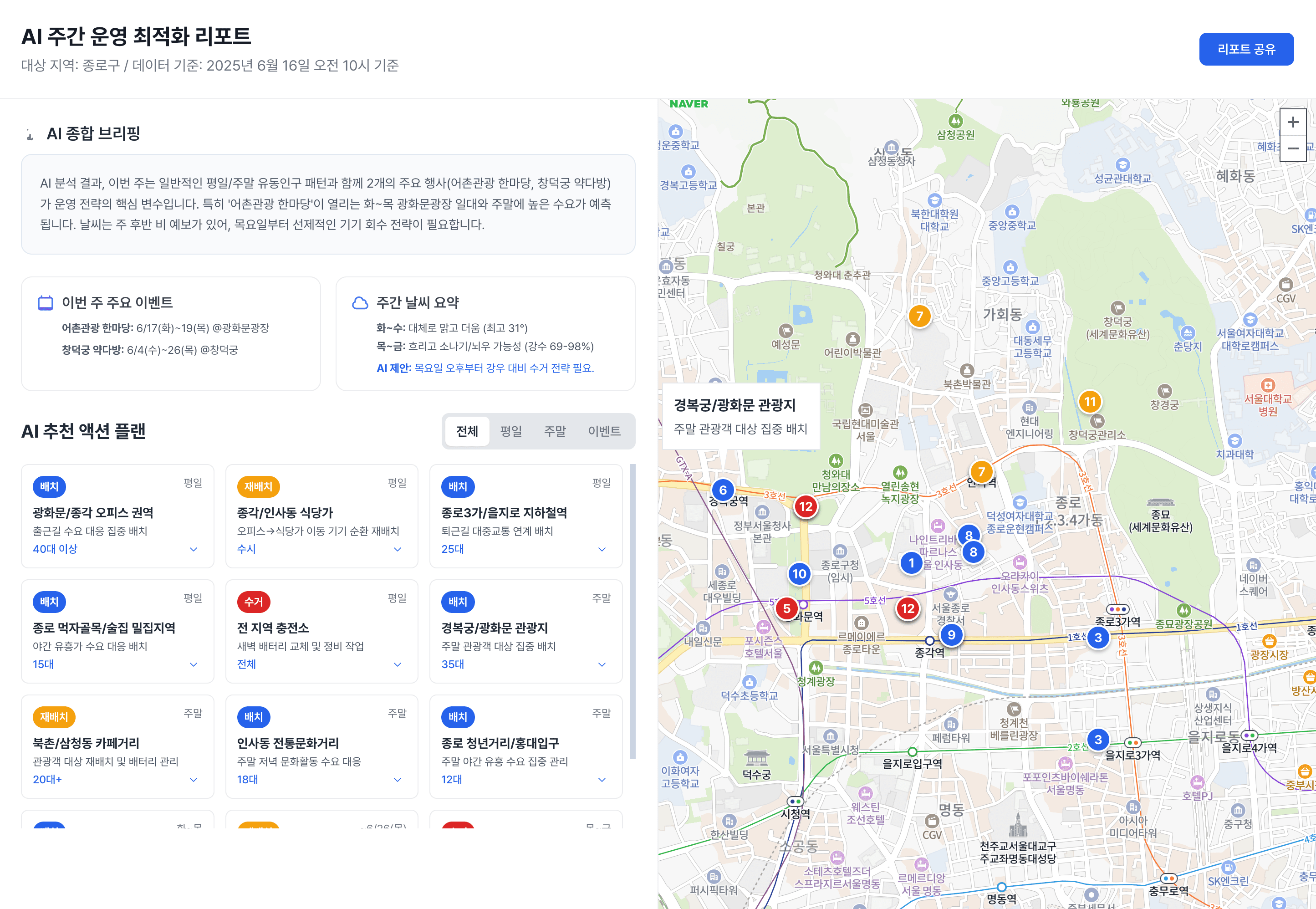
Task: Click the blue map marker number 10
Action: click(x=799, y=573)
